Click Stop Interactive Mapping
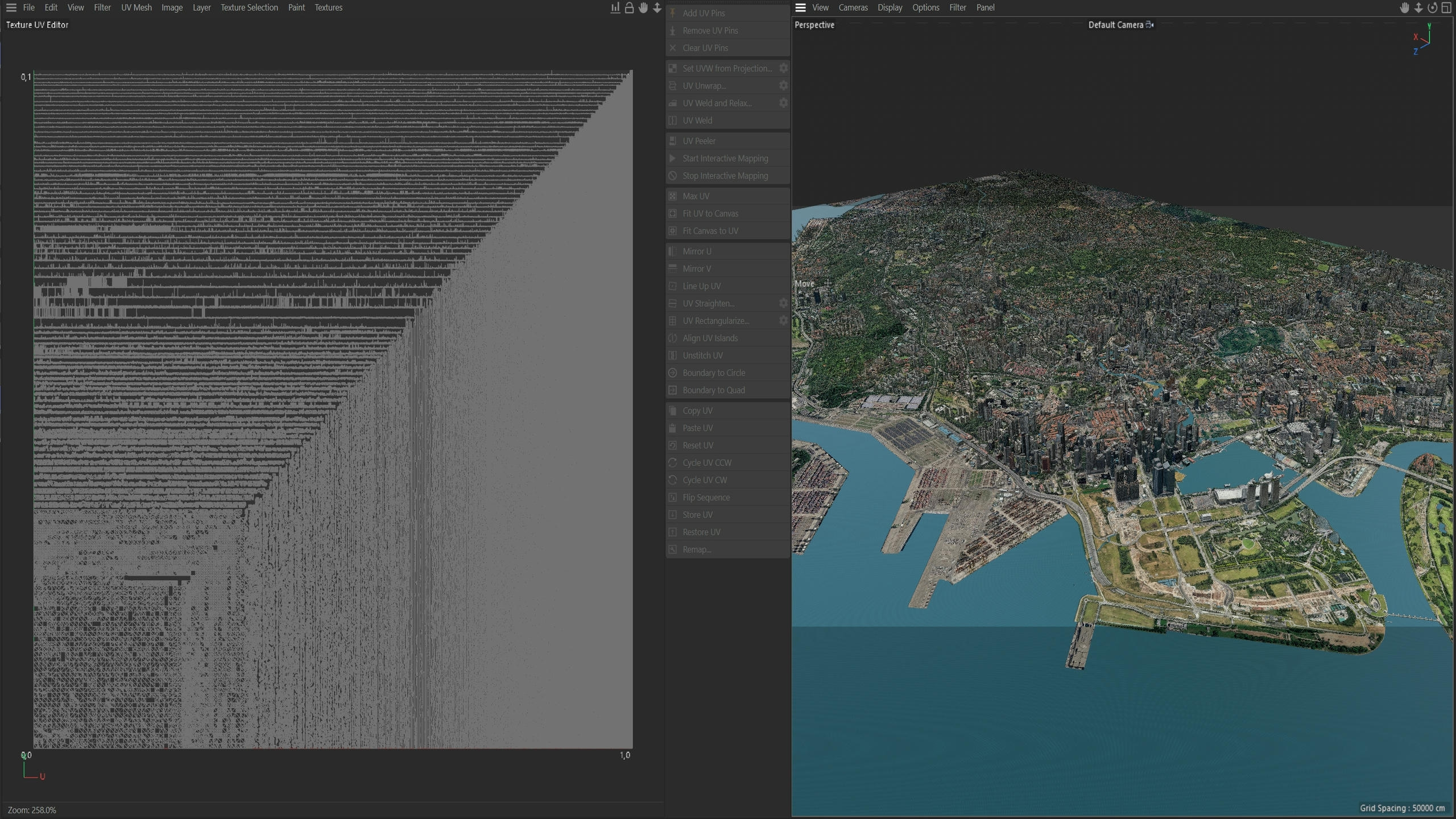Screen dimensions: 1456x819 tap(728, 176)
